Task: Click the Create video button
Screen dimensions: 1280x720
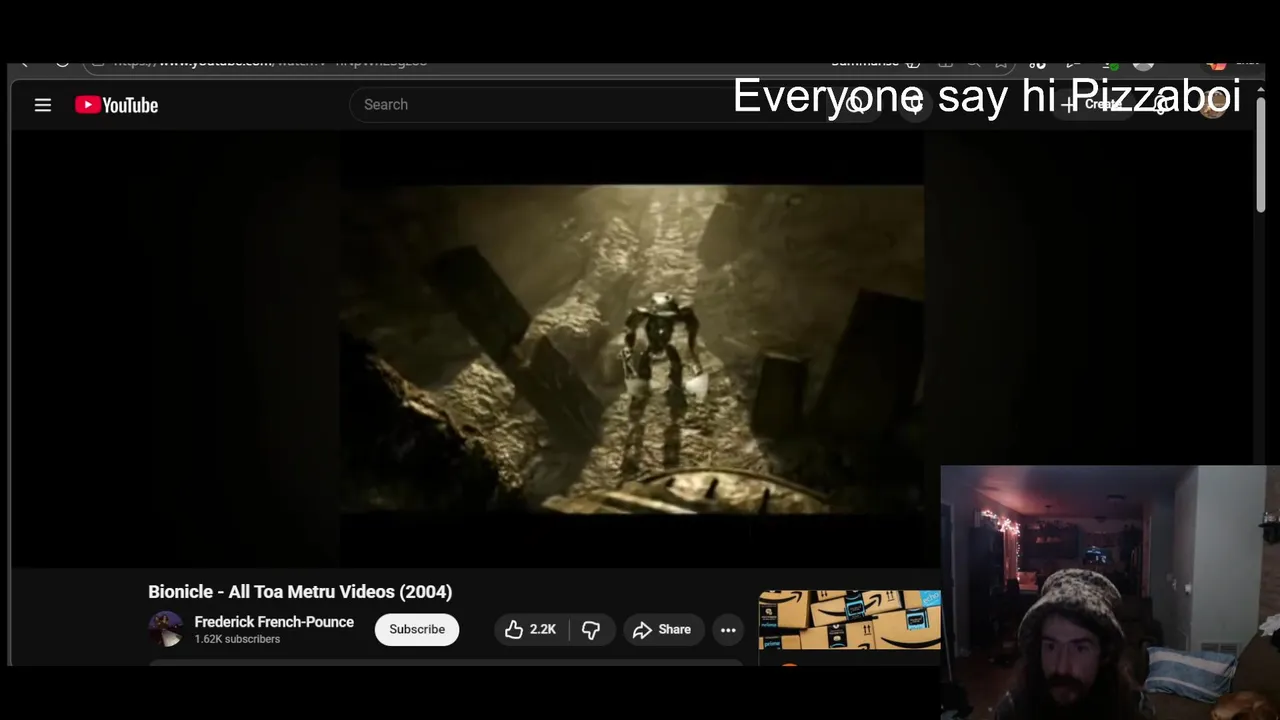Action: [1095, 104]
